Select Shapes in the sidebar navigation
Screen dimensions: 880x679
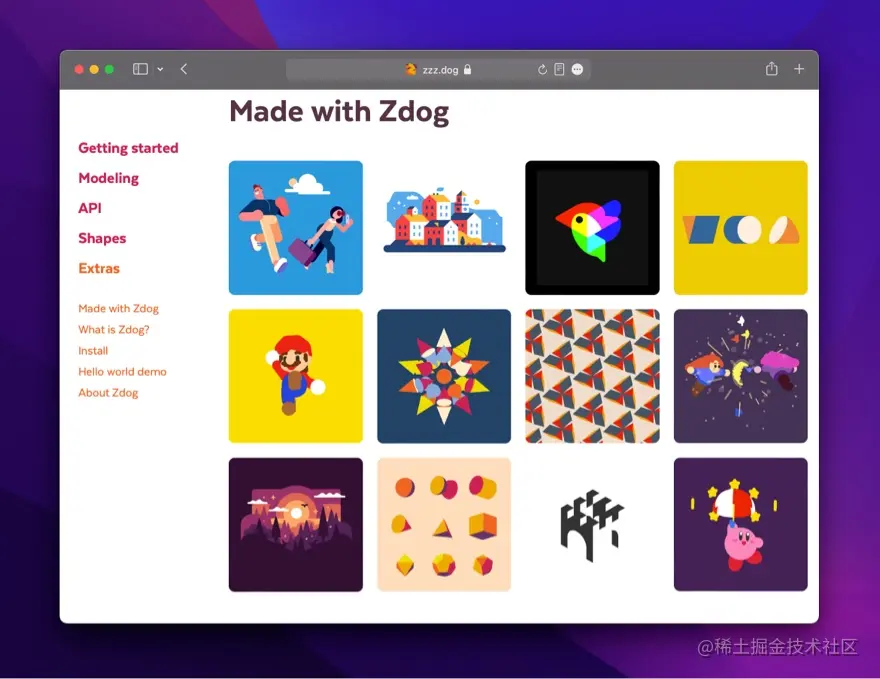[102, 238]
